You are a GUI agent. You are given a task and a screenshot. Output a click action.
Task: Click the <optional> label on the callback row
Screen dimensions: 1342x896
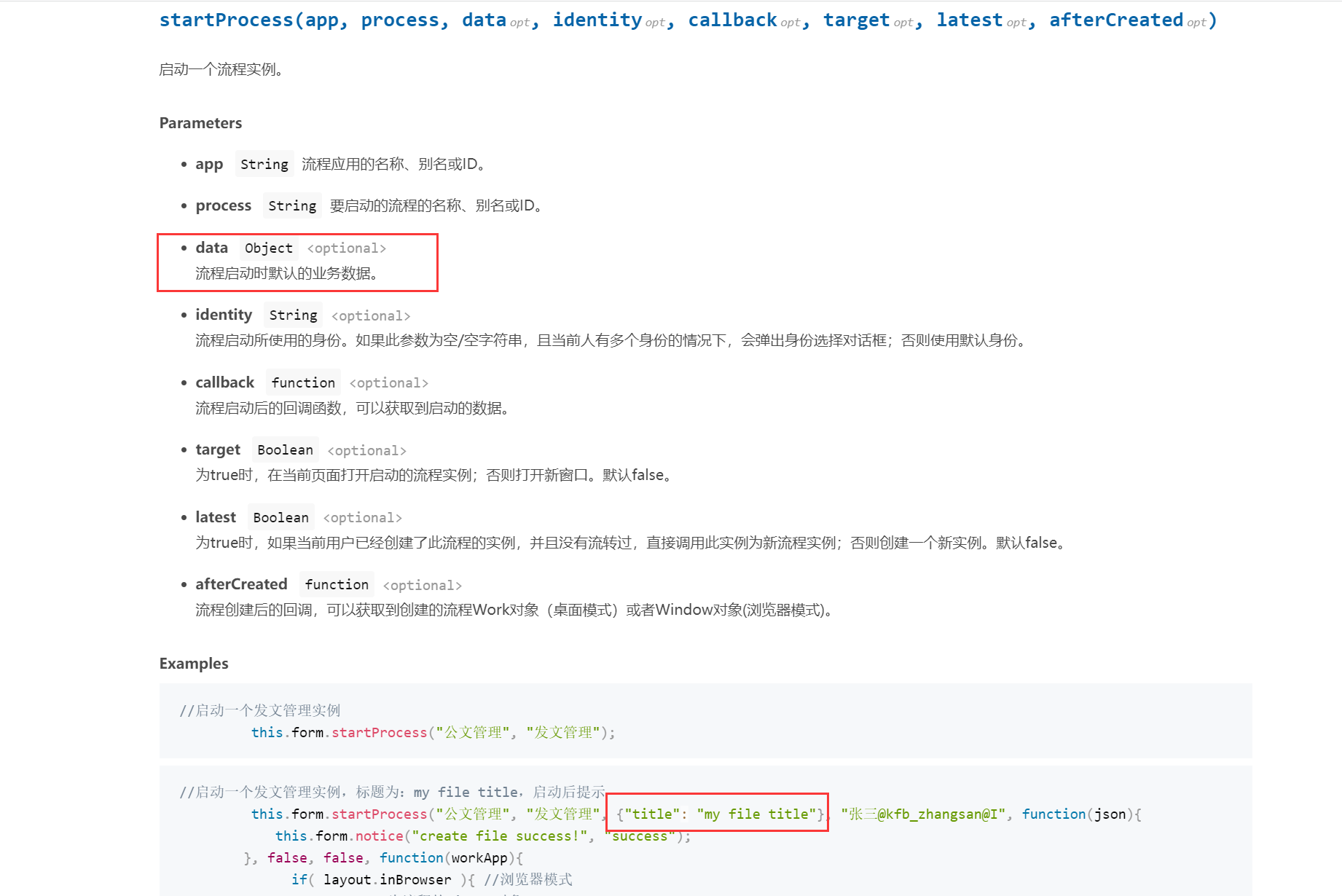(389, 383)
